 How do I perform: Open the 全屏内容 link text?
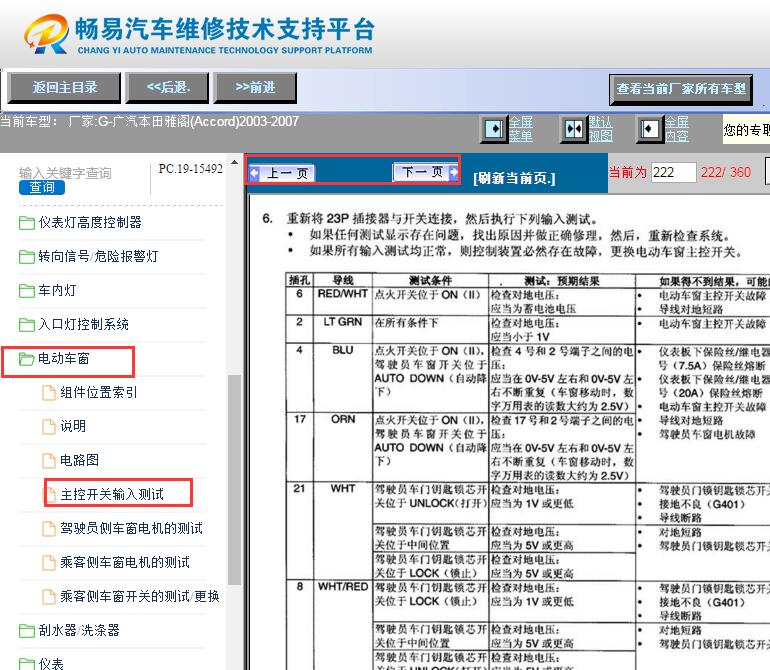pos(677,129)
